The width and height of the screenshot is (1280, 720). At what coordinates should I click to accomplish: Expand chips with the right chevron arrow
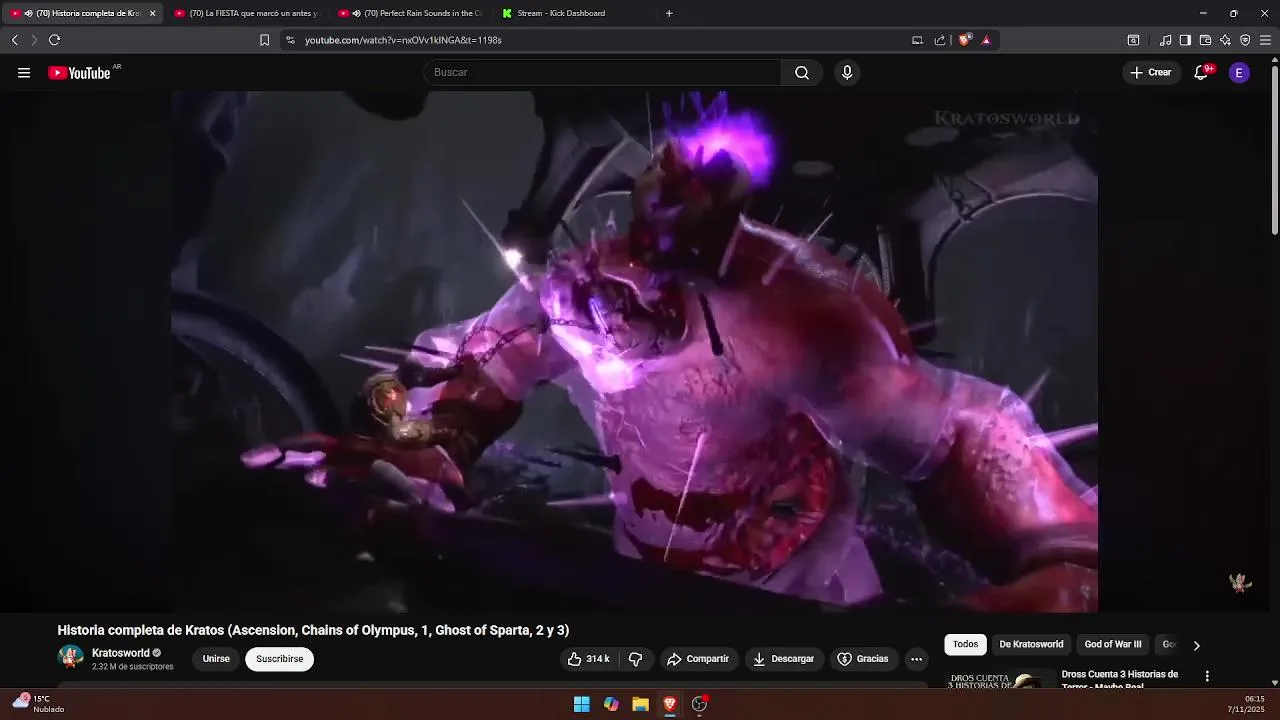click(x=1196, y=645)
